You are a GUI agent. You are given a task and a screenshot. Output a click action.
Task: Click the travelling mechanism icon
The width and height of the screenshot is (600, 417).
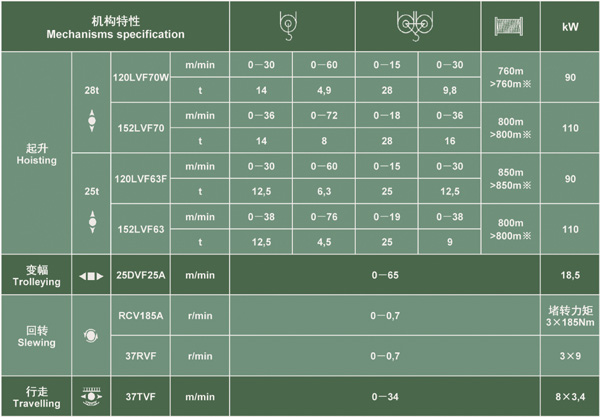coord(91,397)
